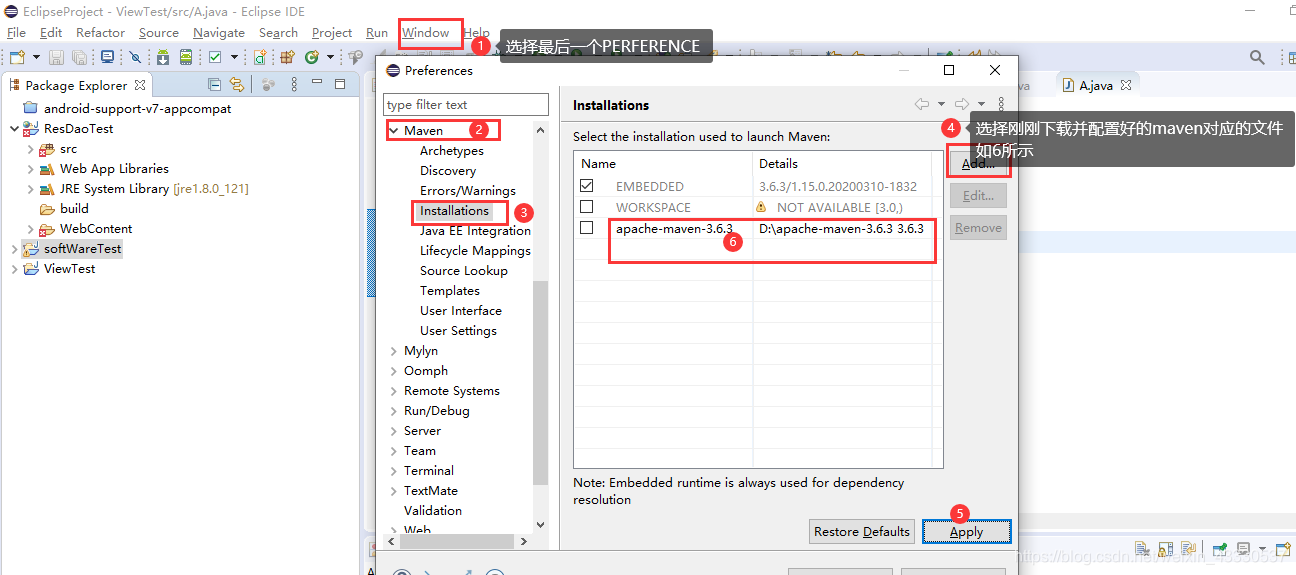
Task: Open the Preferences page menu dots
Action: (x=1001, y=104)
